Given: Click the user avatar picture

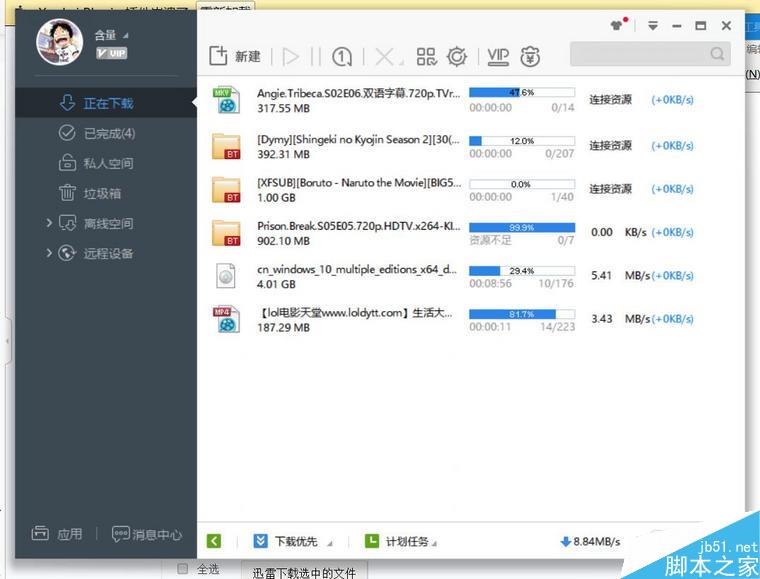Looking at the screenshot, I should pyautogui.click(x=60, y=42).
